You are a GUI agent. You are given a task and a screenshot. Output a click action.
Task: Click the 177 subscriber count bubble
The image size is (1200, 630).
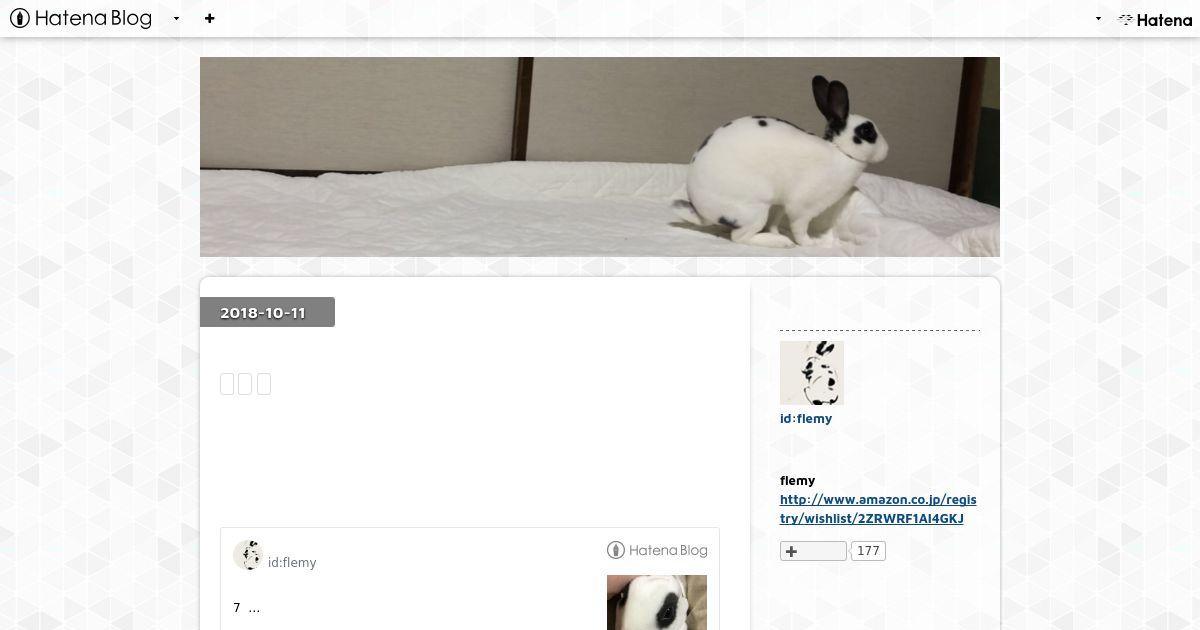tap(868, 551)
